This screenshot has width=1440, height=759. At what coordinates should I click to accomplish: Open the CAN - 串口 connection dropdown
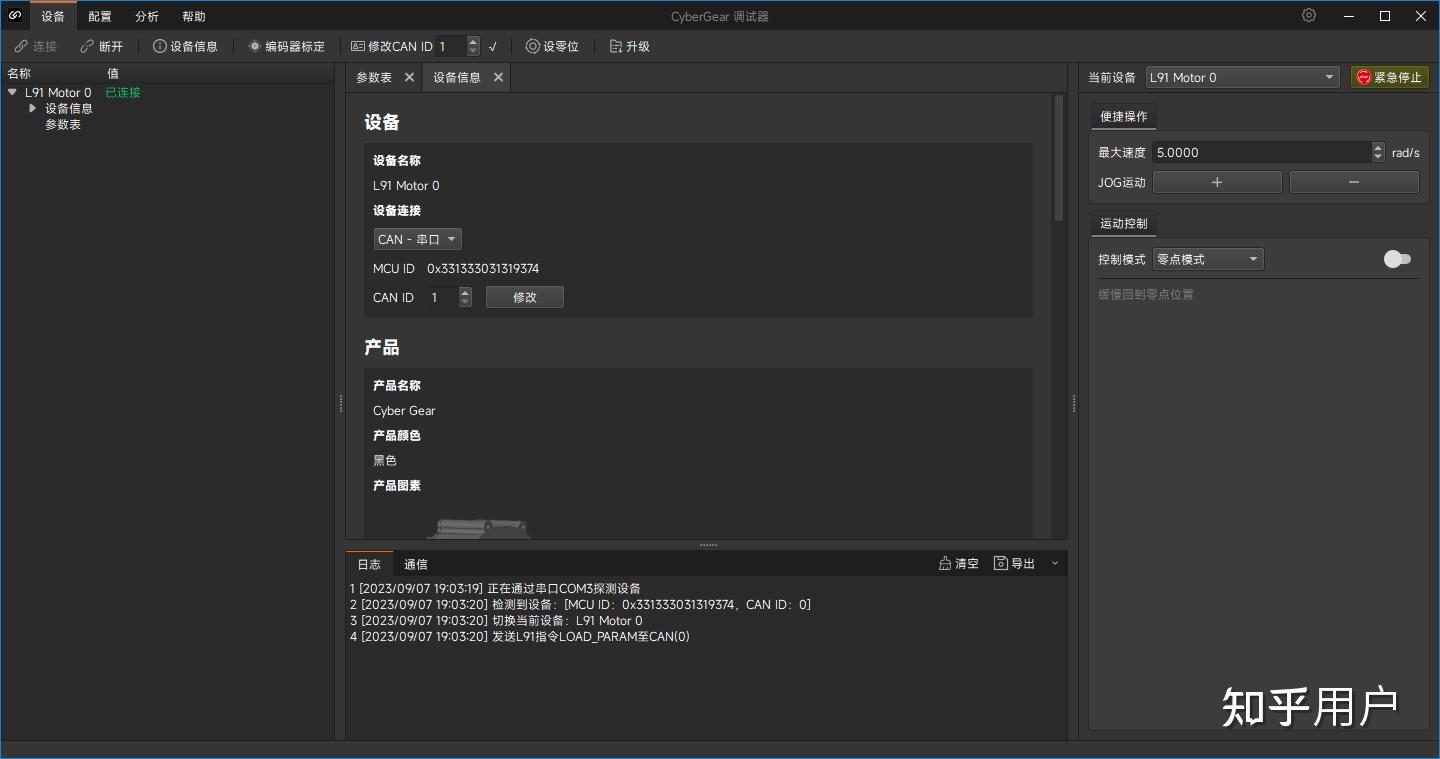pyautogui.click(x=417, y=238)
